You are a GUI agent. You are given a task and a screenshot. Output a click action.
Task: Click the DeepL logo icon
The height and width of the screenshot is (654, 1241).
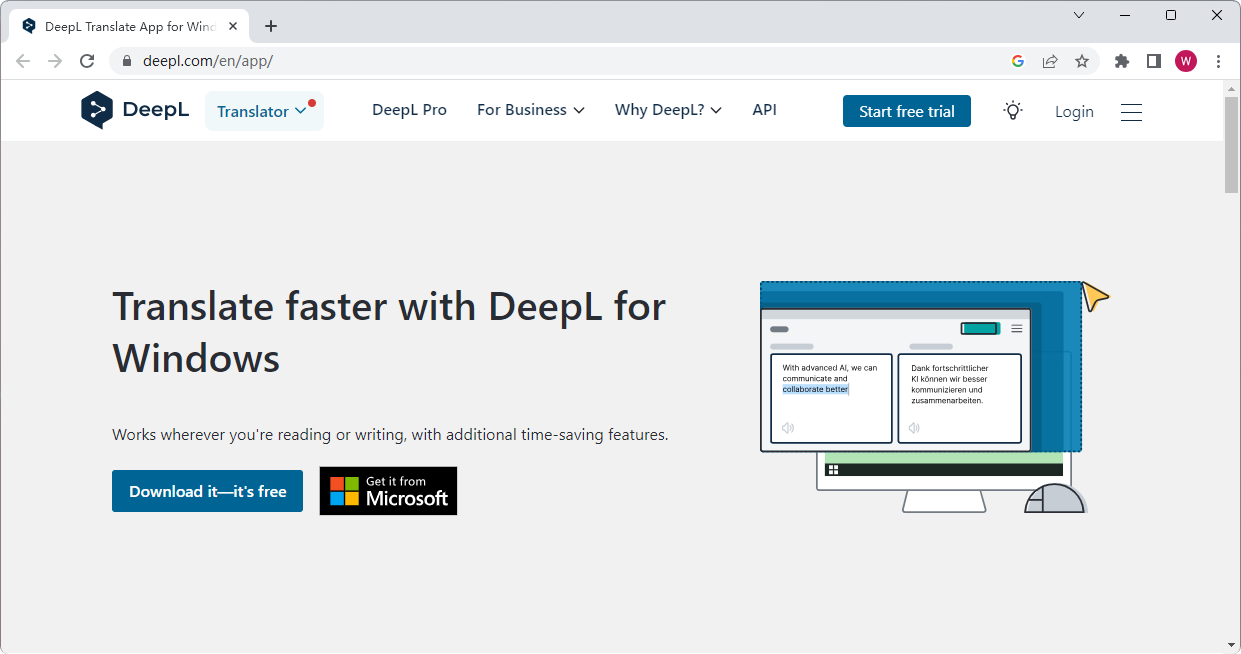coord(97,110)
